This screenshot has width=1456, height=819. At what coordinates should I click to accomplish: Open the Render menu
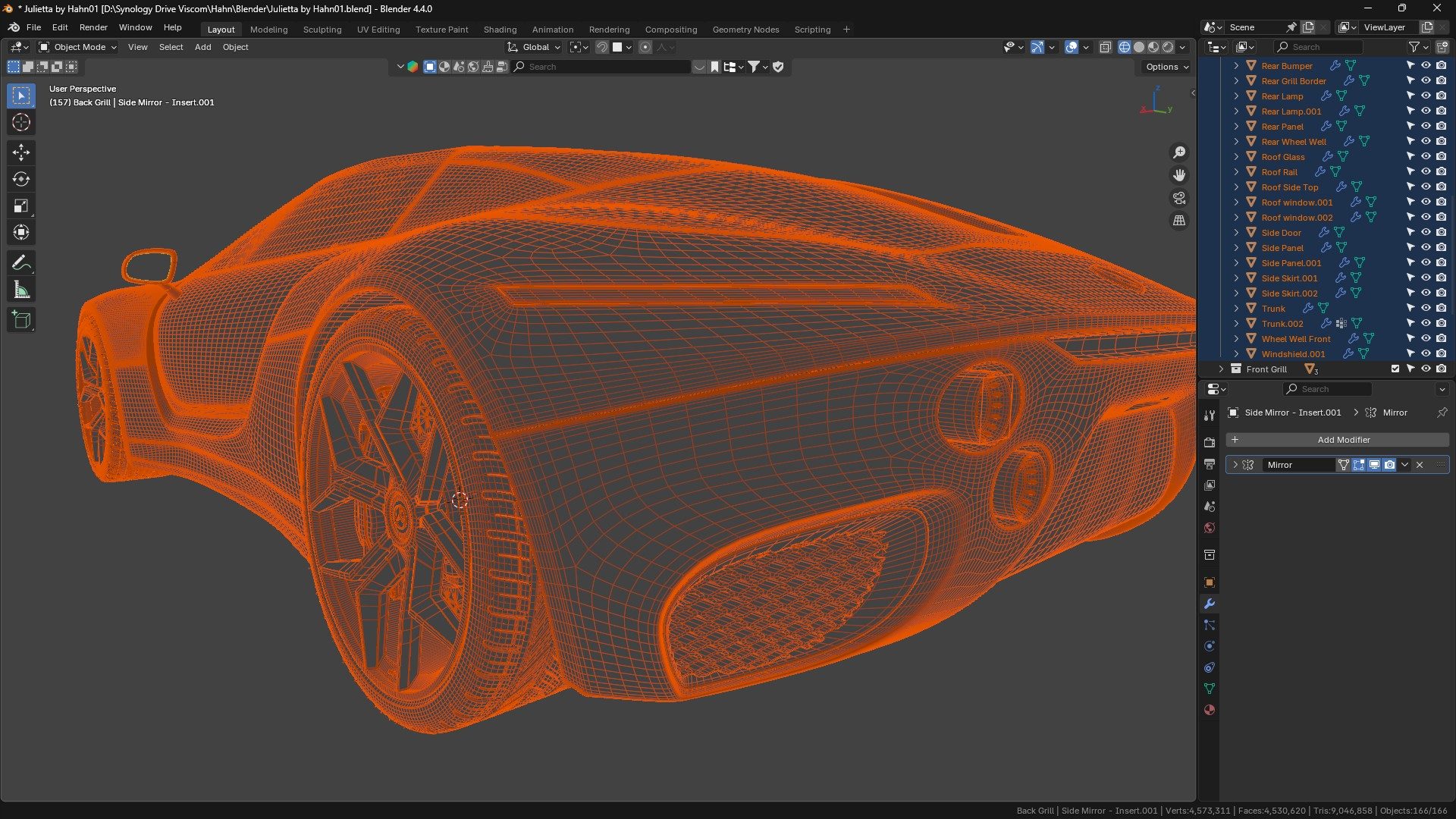coord(93,27)
